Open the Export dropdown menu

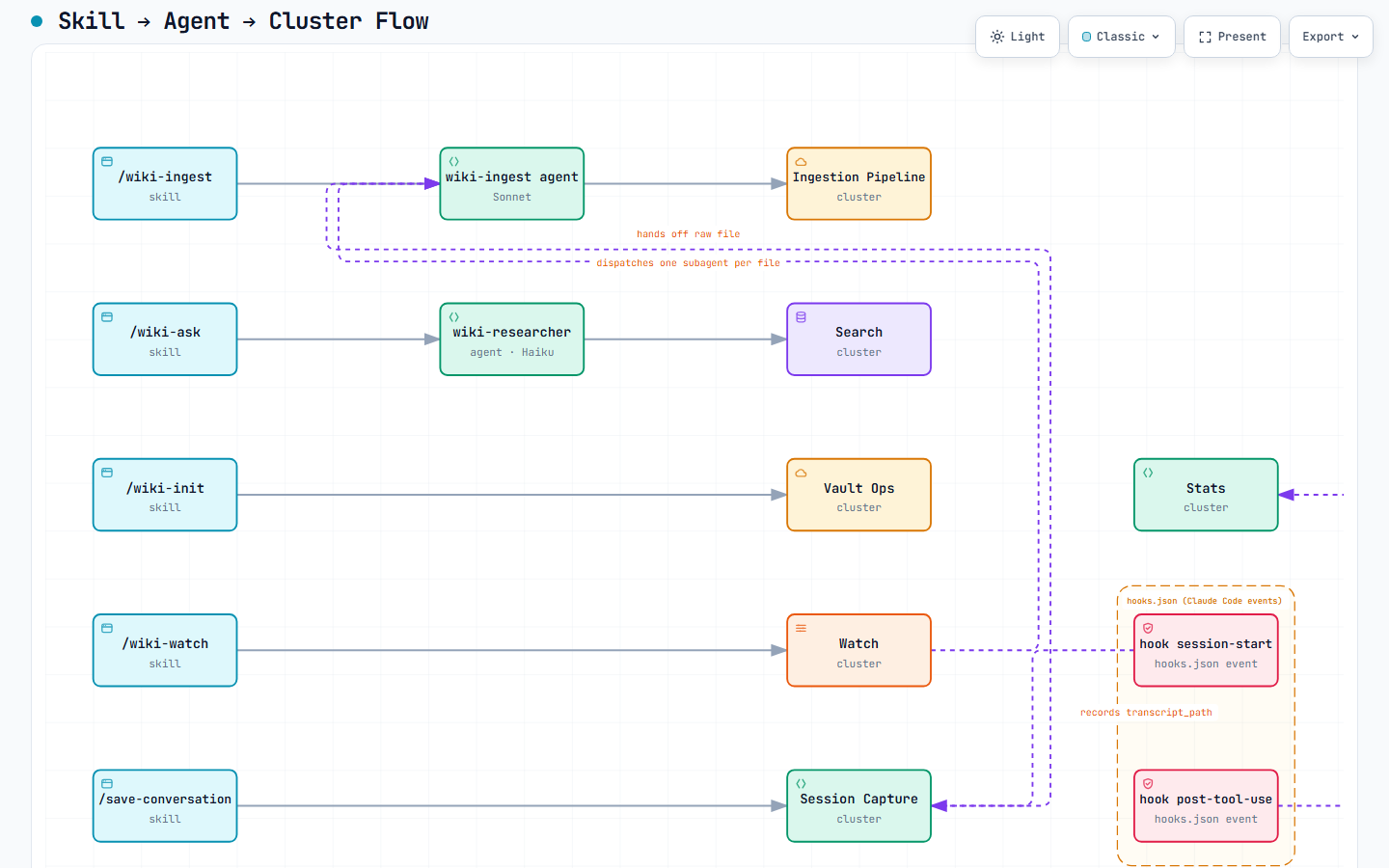pyautogui.click(x=1330, y=37)
